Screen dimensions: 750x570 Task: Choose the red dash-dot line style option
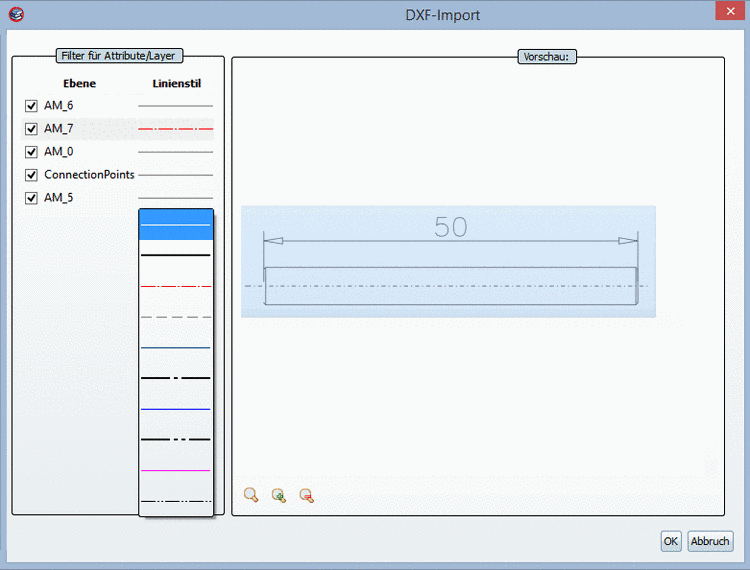pos(176,286)
